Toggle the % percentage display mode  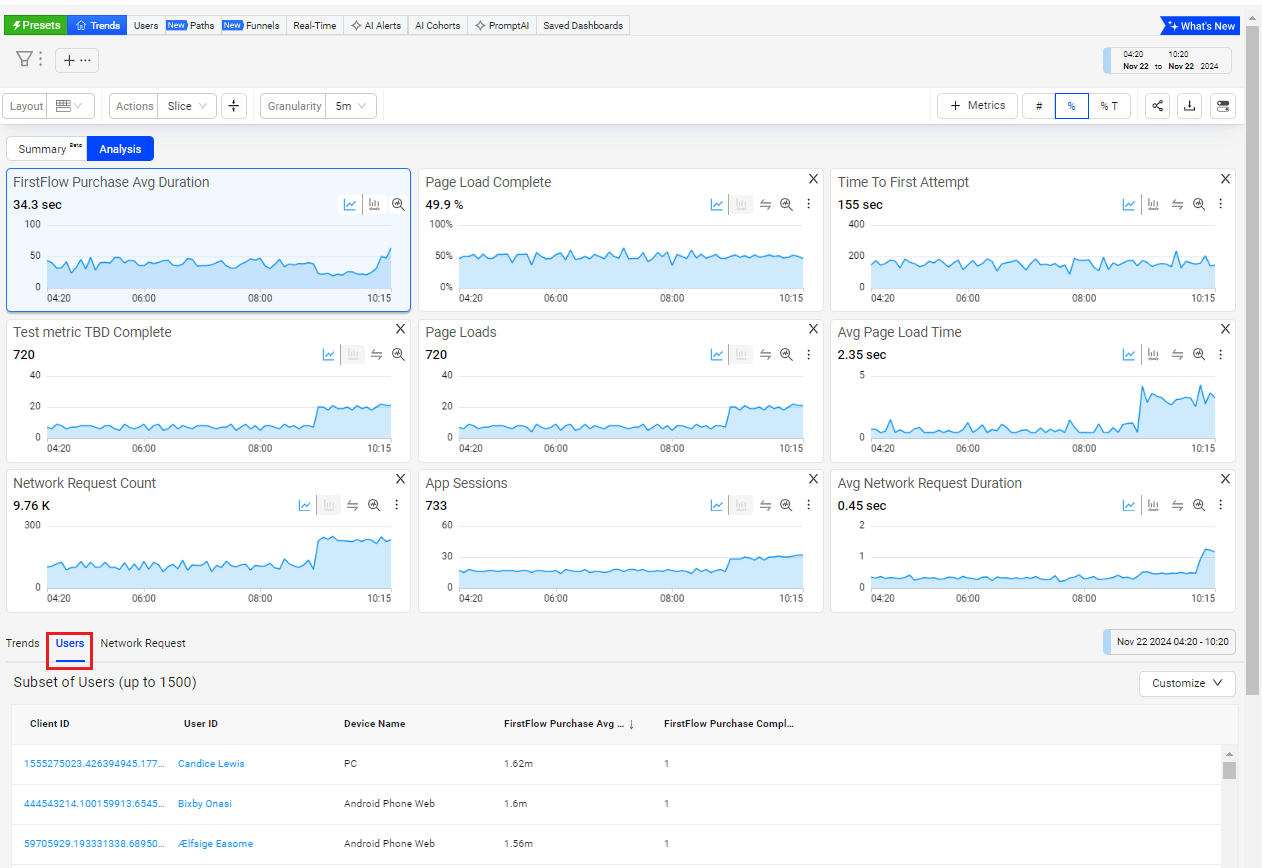[x=1071, y=106]
